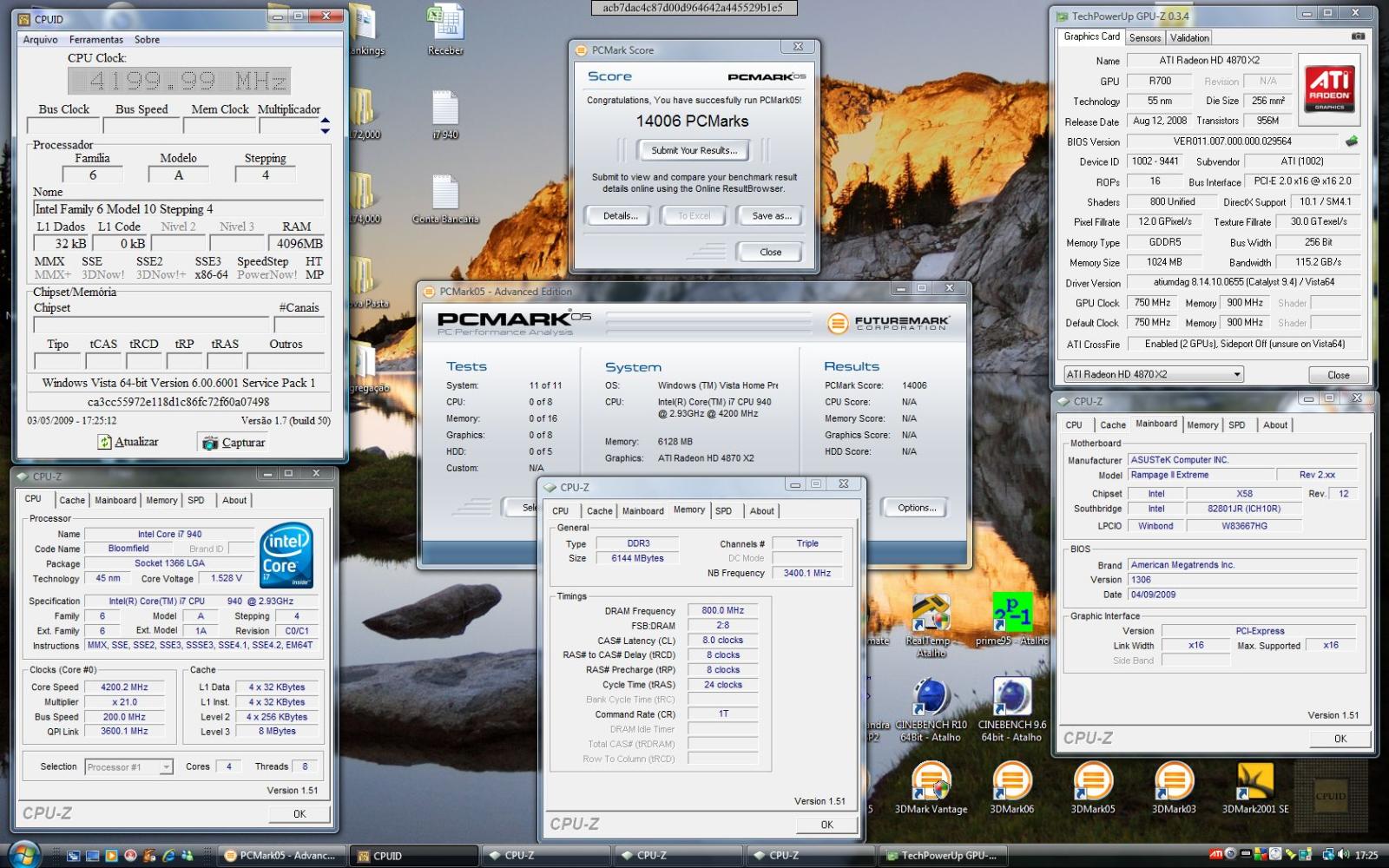Click the CPUID hash text ca3cc55972e118d1c86fc72f60a07498
Viewport: 1389px width, 868px height.
(x=178, y=402)
